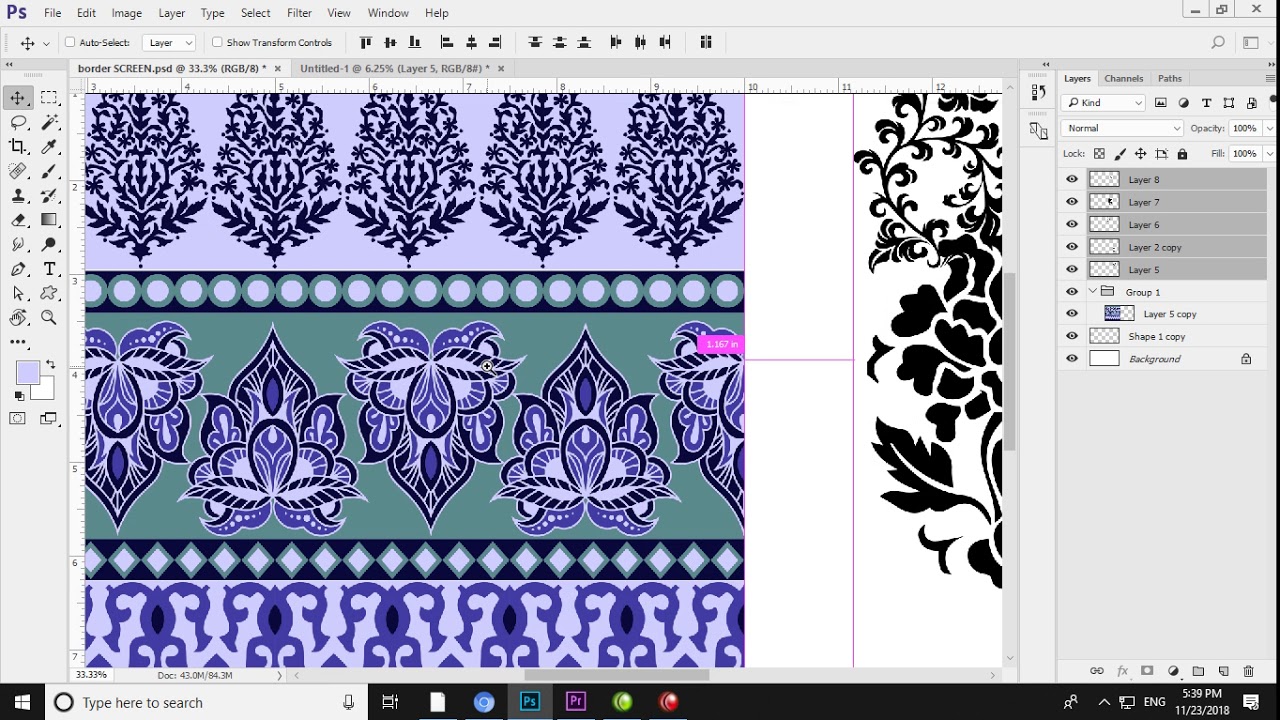Select the Crop tool
1280x720 pixels.
18,146
